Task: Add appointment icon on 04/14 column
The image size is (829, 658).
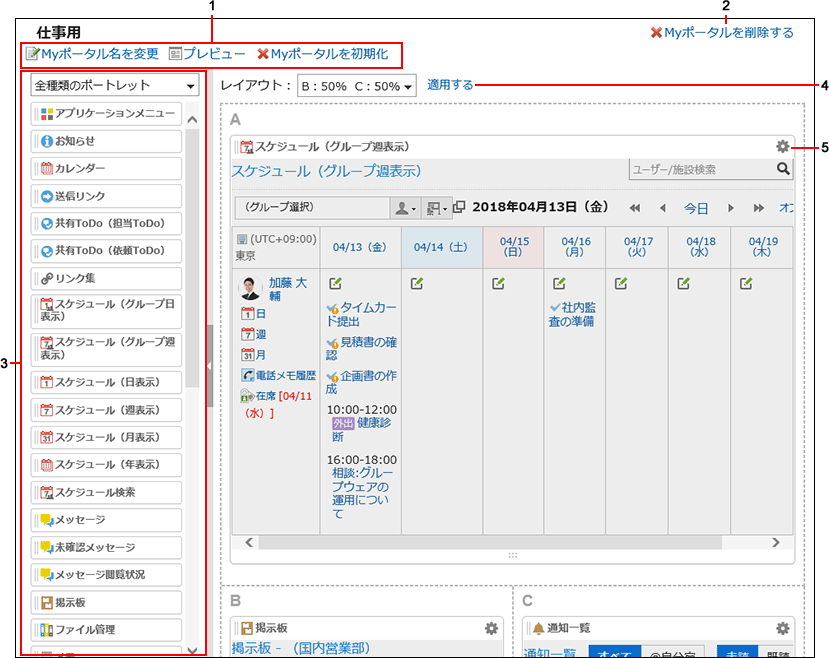Action: (x=417, y=284)
